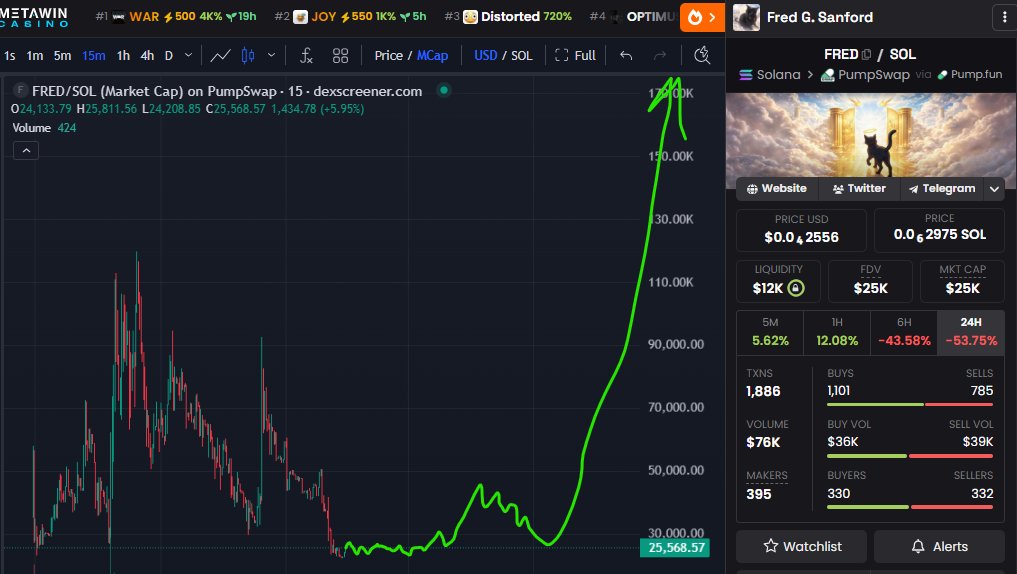
Task: Click the Solana chain link
Action: 770,75
